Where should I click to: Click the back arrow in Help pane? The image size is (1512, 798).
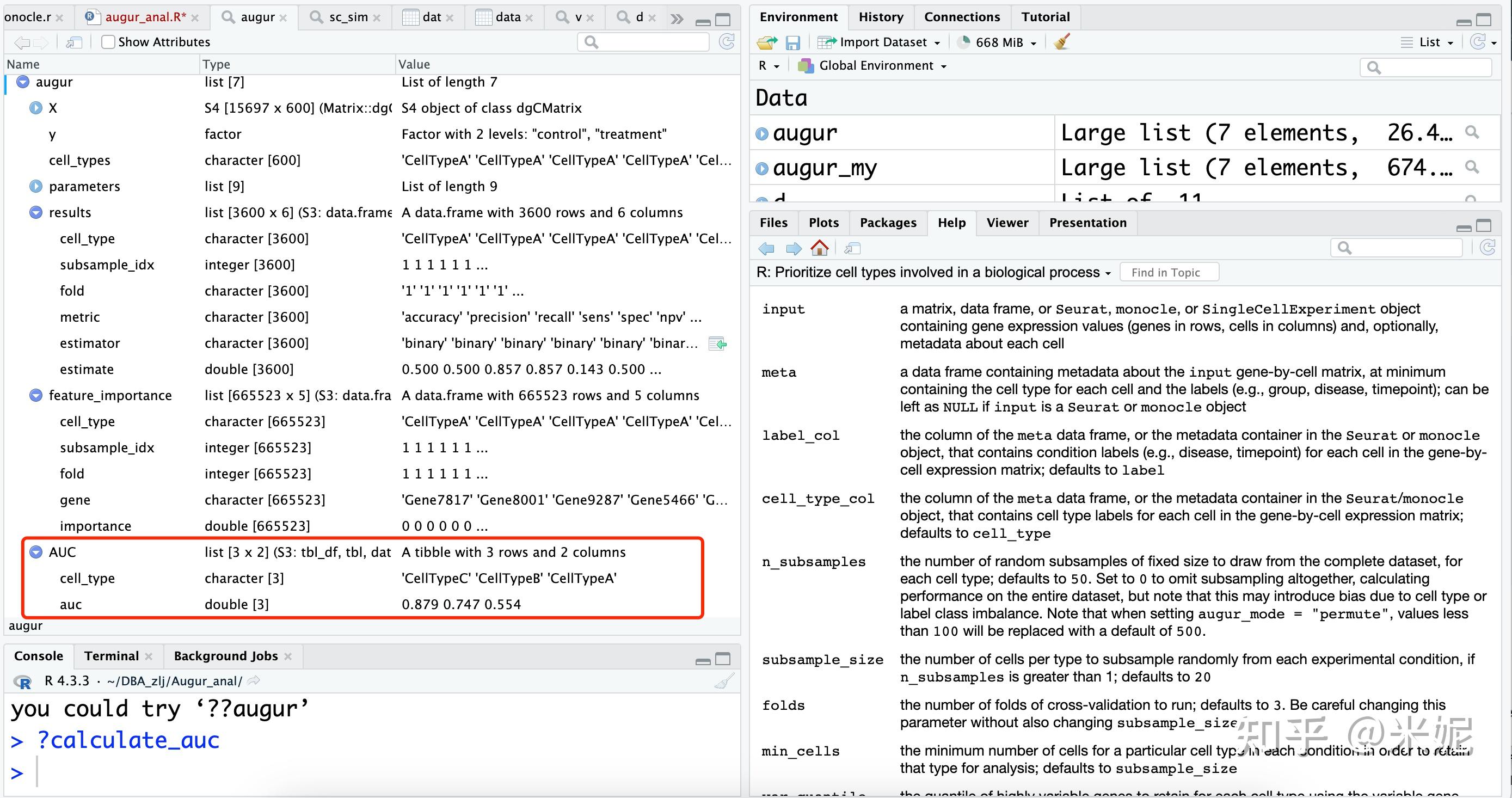766,248
